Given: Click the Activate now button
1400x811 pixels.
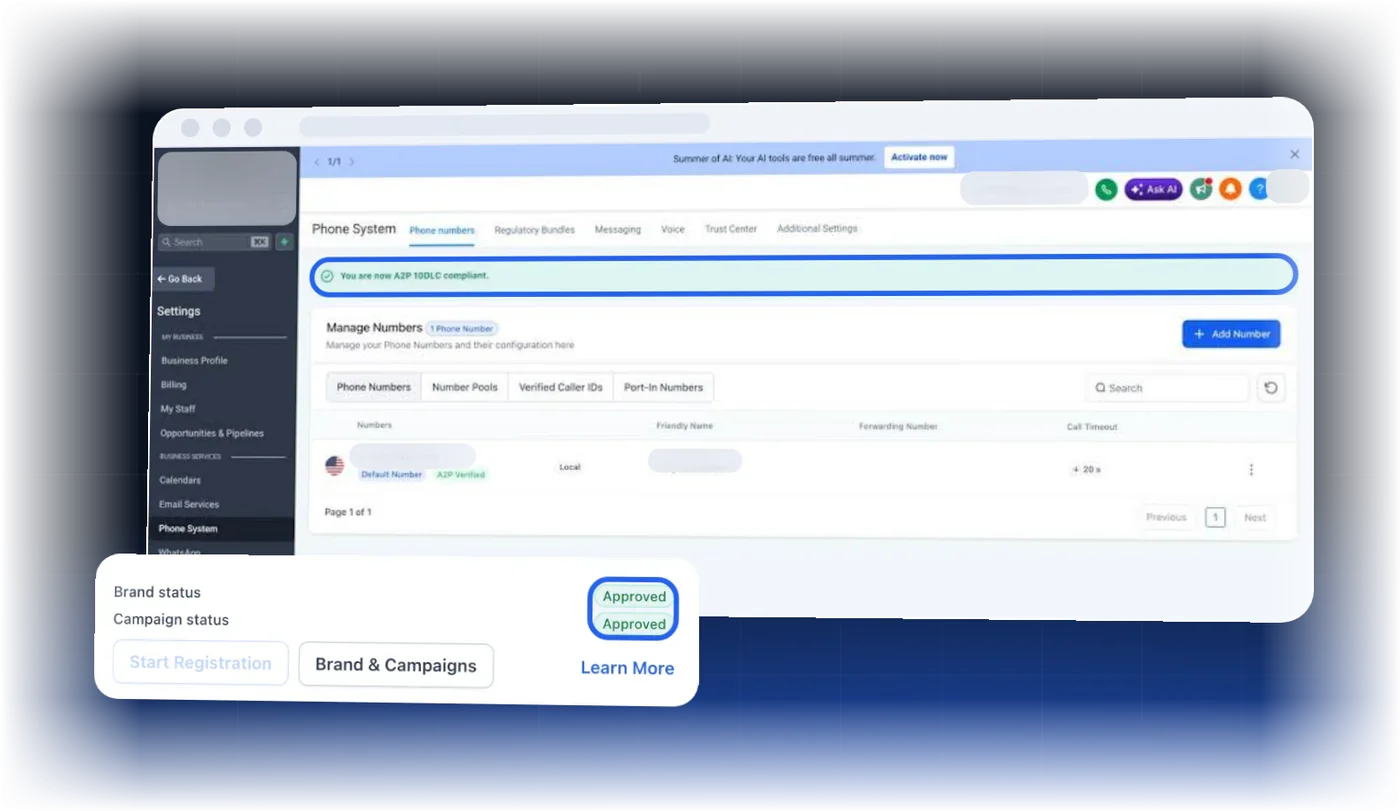Looking at the screenshot, I should [919, 157].
